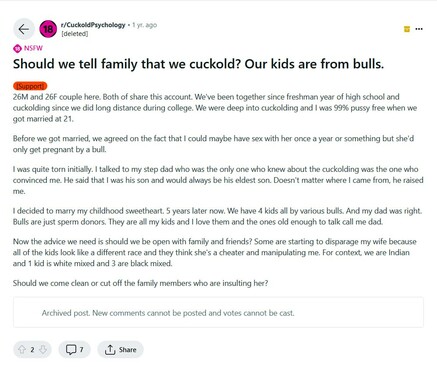Open the subreddit 18+ avatar icon
437x367 pixels.
point(48,29)
